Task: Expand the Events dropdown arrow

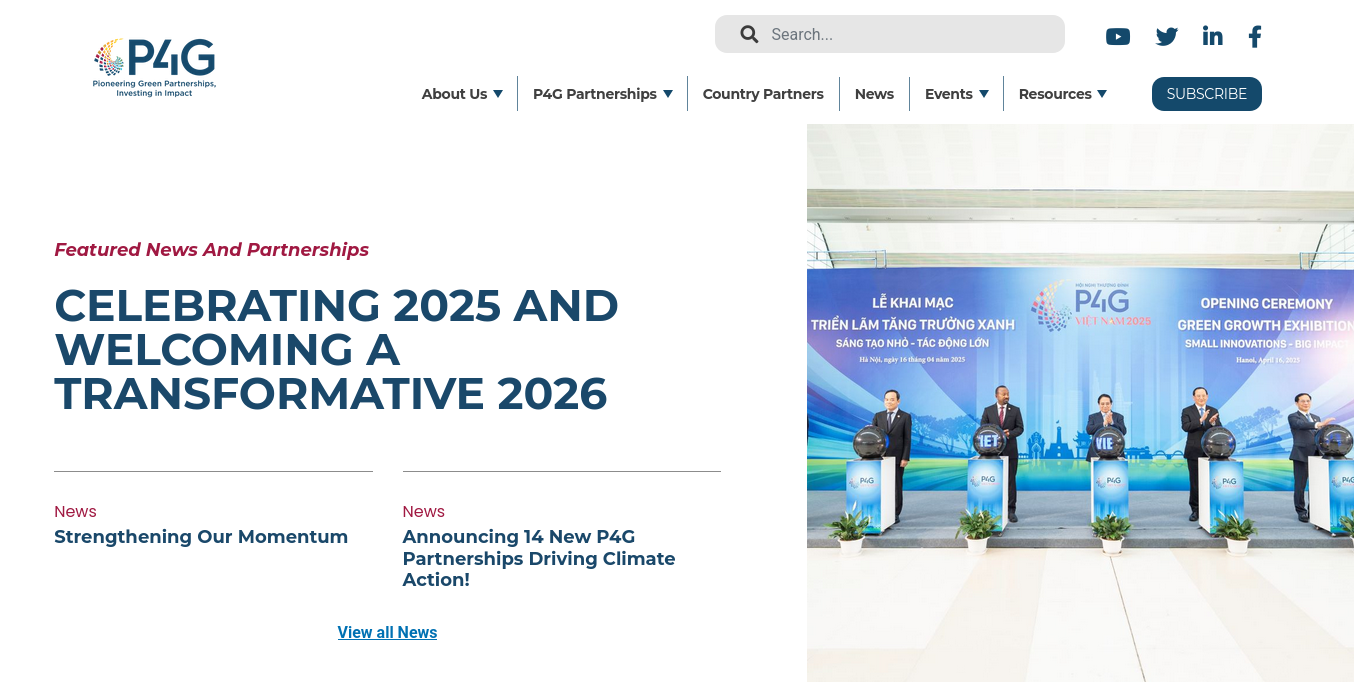Action: [984, 94]
